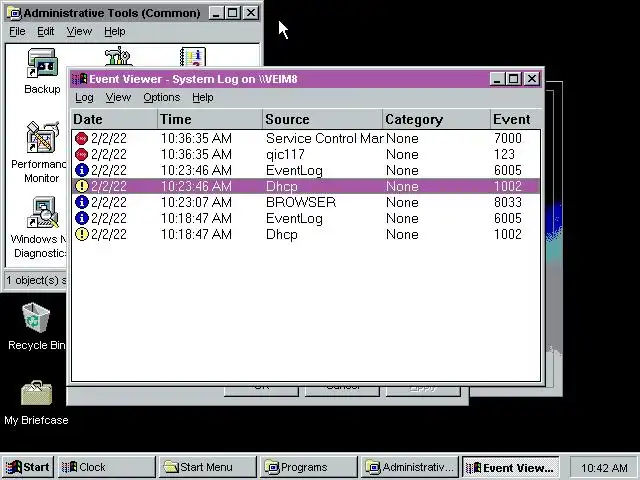The width and height of the screenshot is (640, 480).
Task: Select event ID 7000
Action: click(507, 138)
